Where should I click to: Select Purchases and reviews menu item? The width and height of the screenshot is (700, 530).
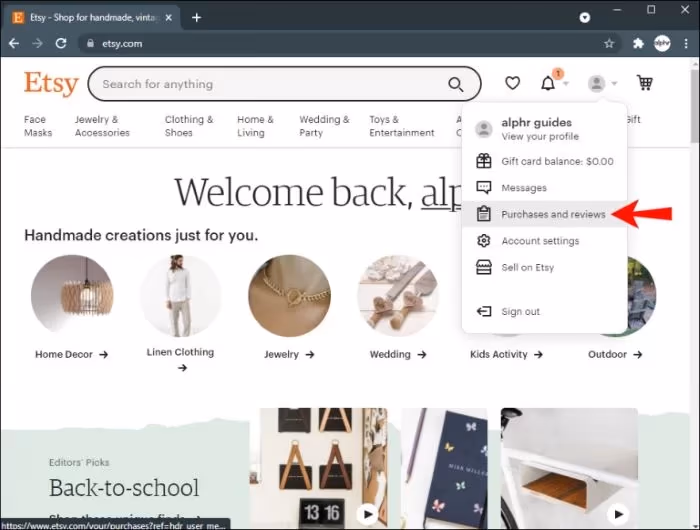pos(552,214)
